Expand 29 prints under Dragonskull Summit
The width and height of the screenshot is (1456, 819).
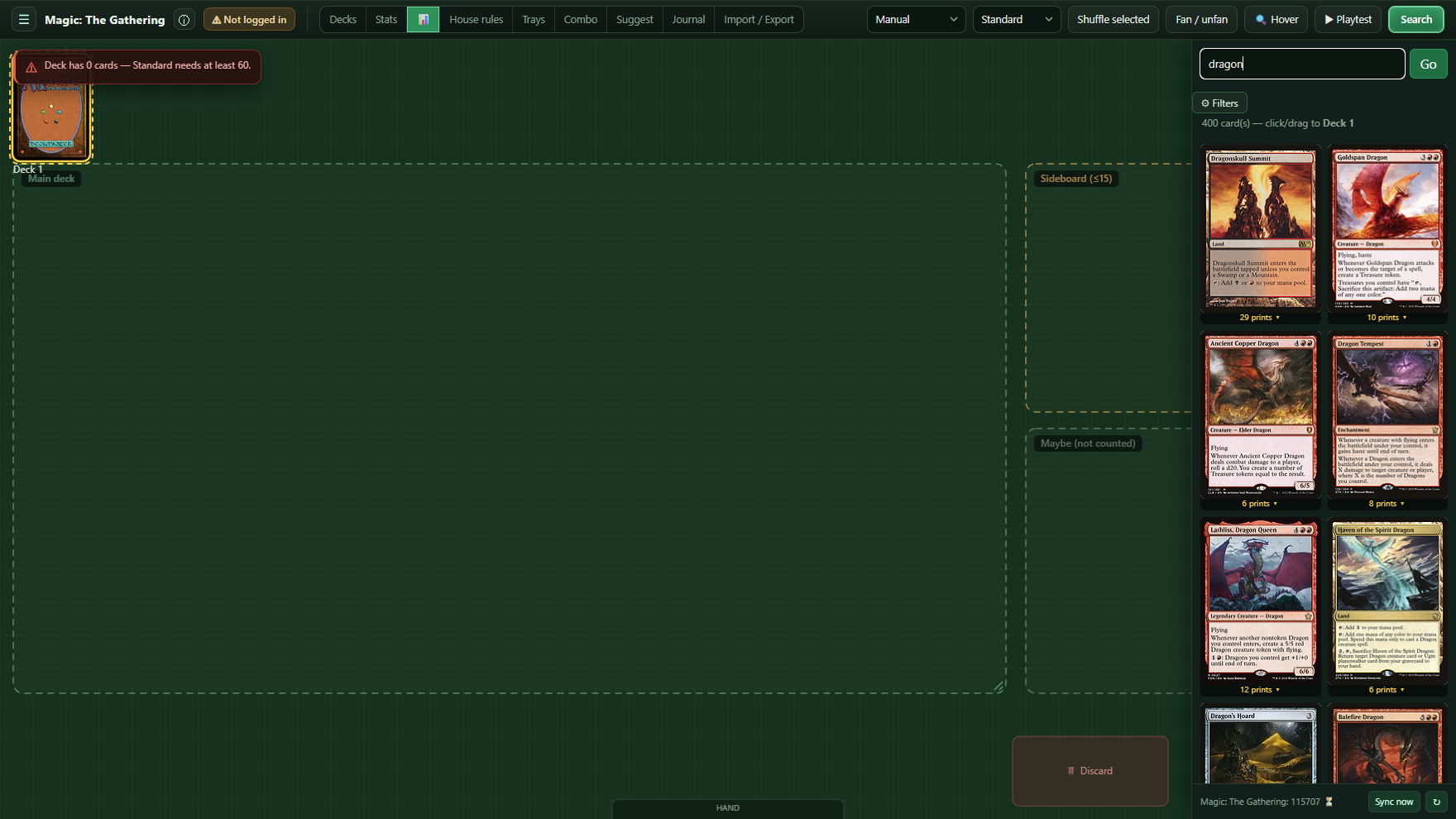[x=1259, y=318]
